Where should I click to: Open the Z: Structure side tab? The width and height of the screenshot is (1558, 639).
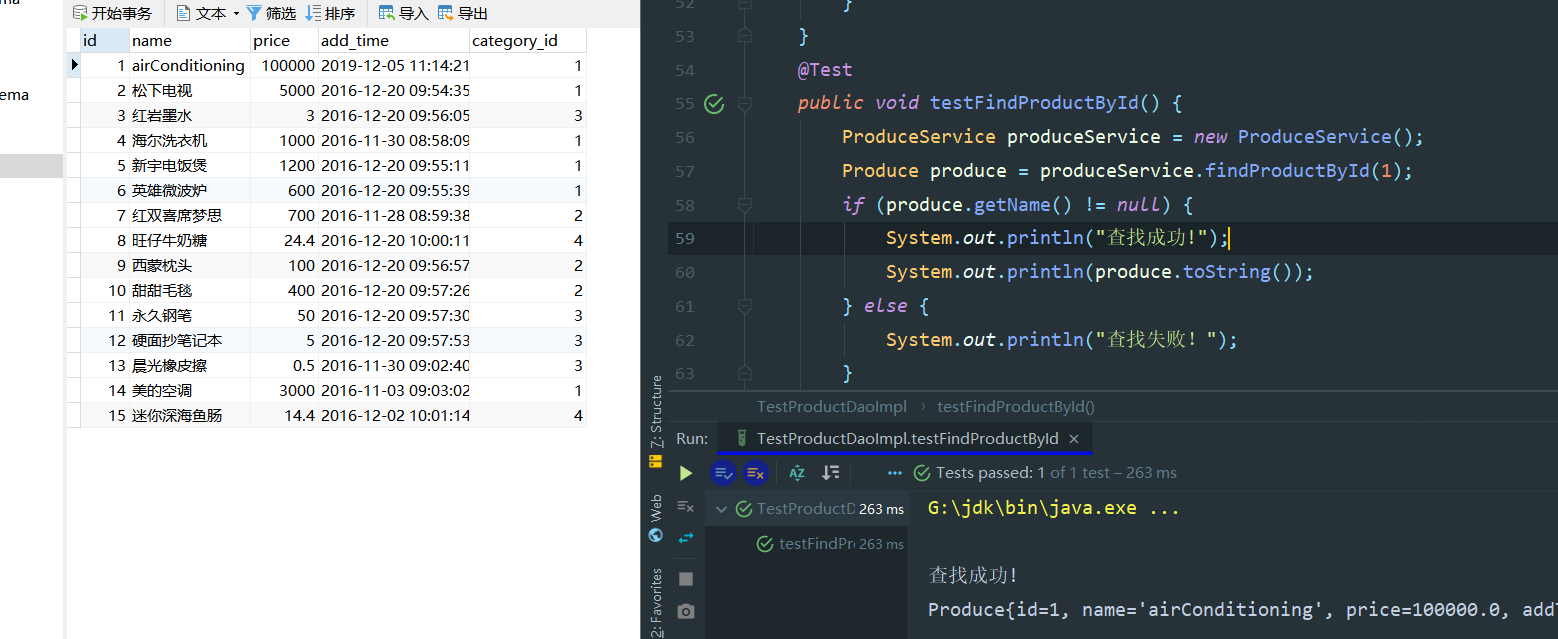pos(656,411)
